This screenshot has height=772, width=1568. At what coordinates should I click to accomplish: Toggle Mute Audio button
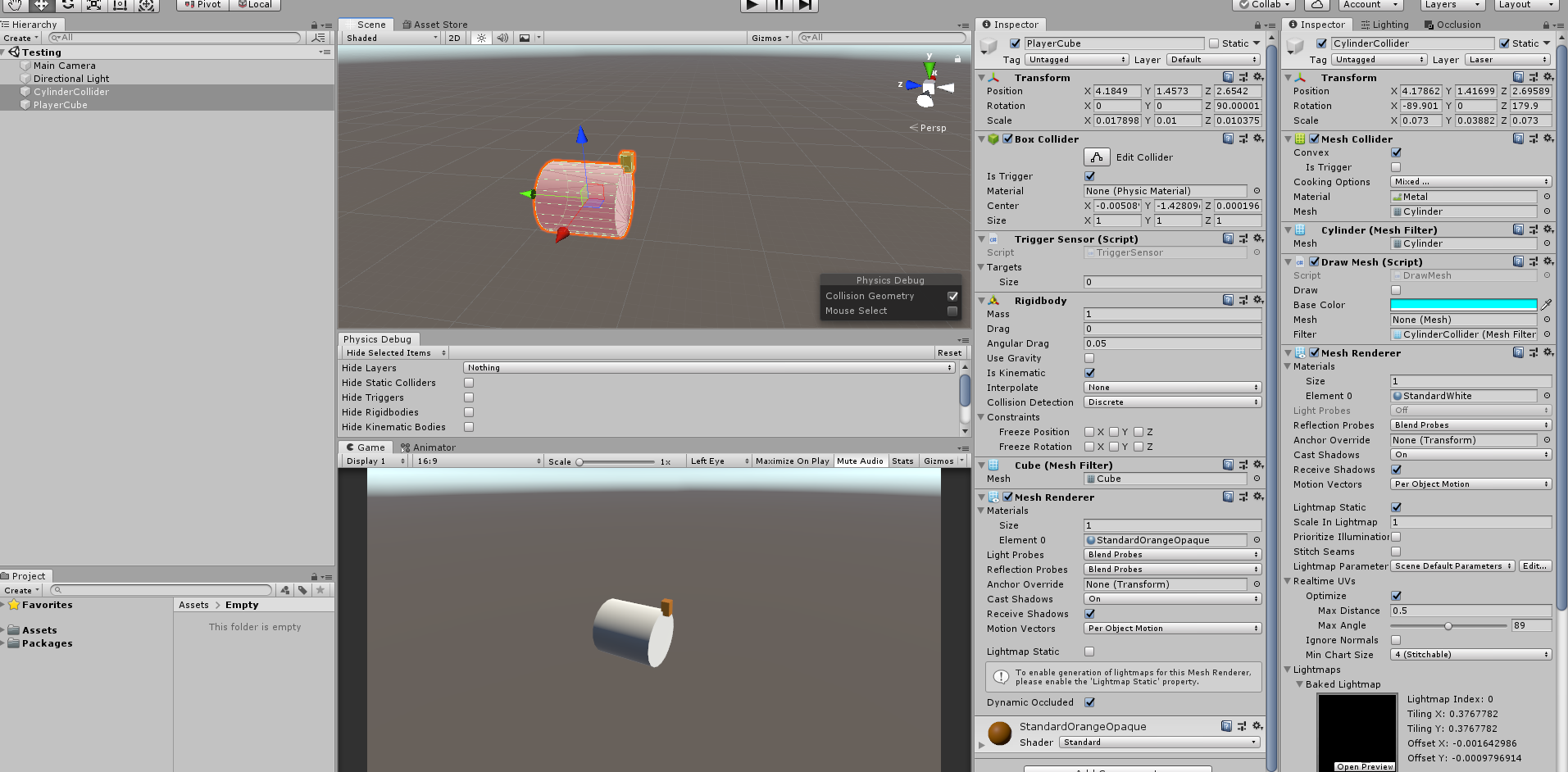point(860,461)
